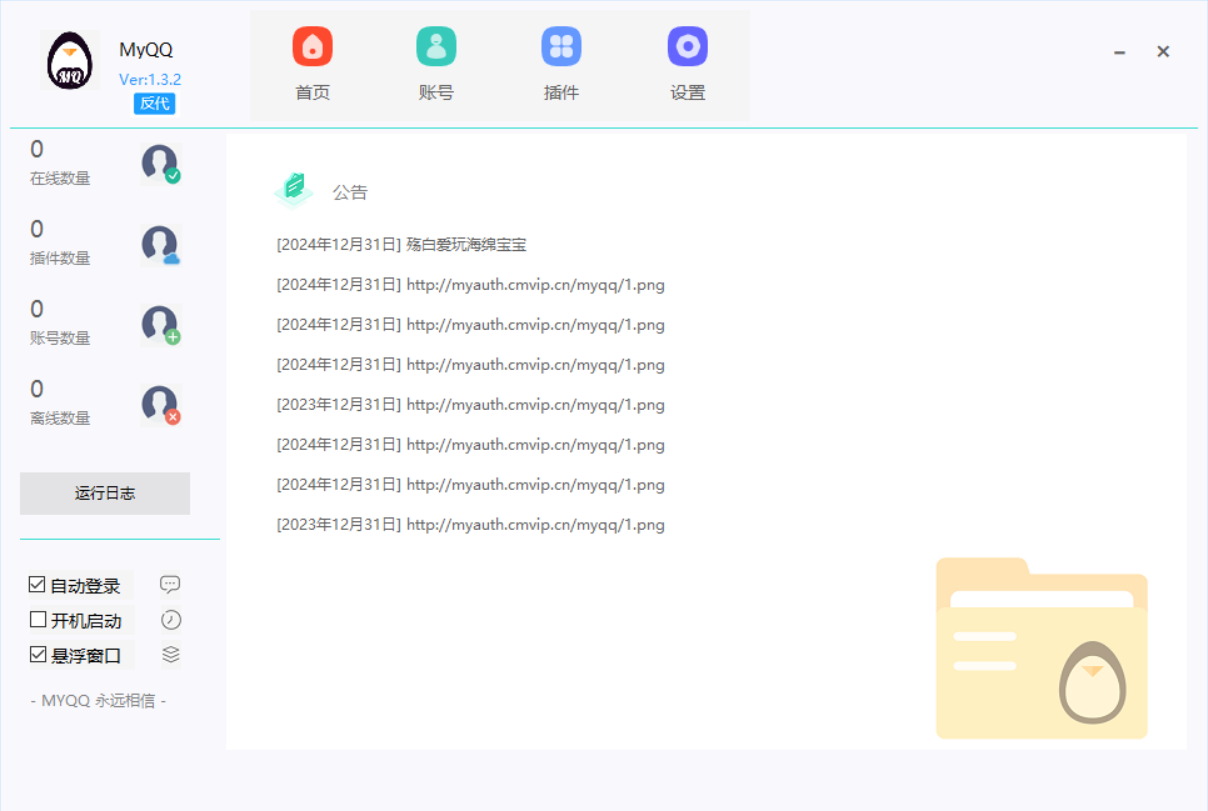The width and height of the screenshot is (1208, 811).
Task: Click the chat bubble icon beside 自动登录
Action: tap(171, 585)
